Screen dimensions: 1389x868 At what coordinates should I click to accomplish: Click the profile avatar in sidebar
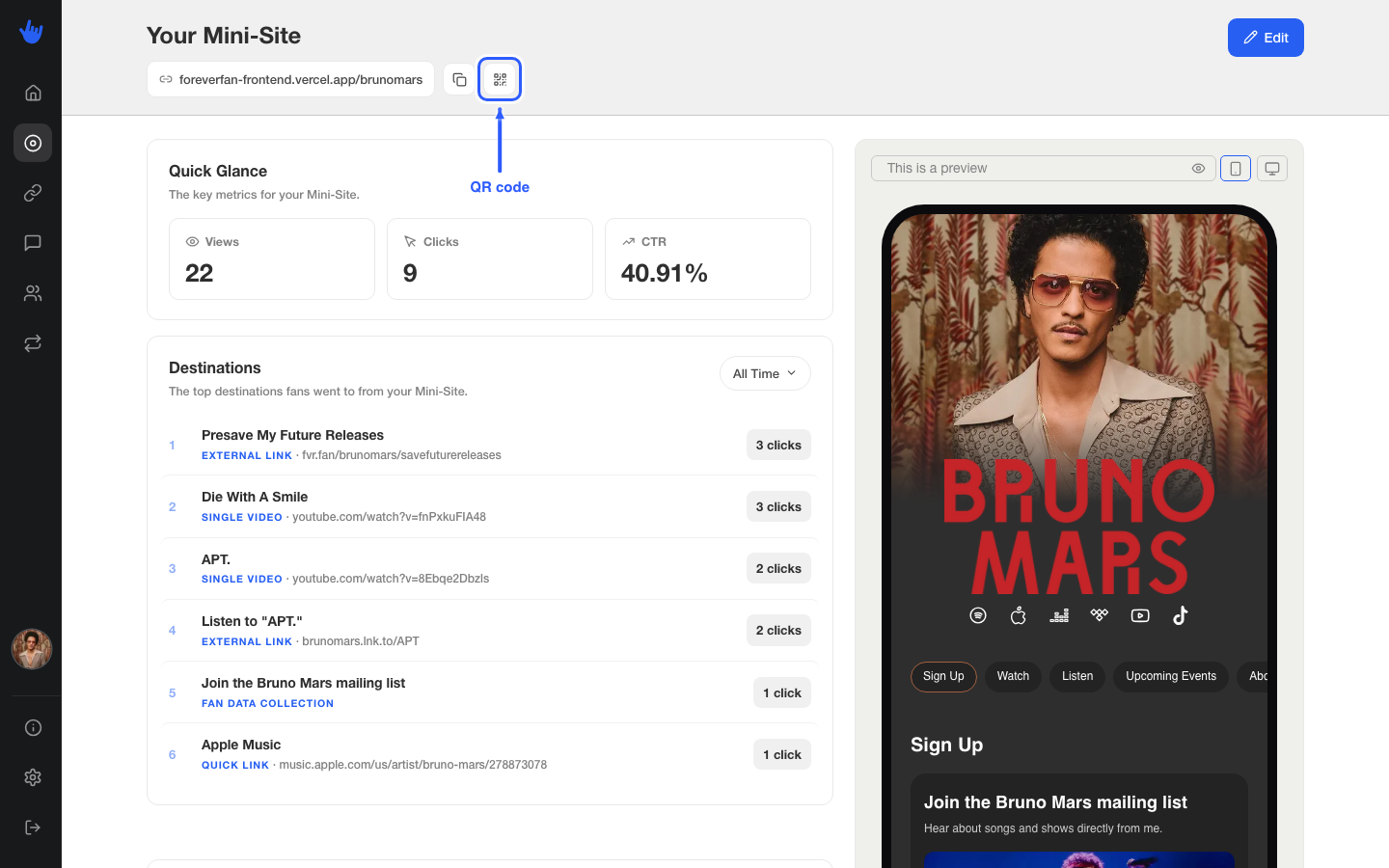(x=32, y=649)
